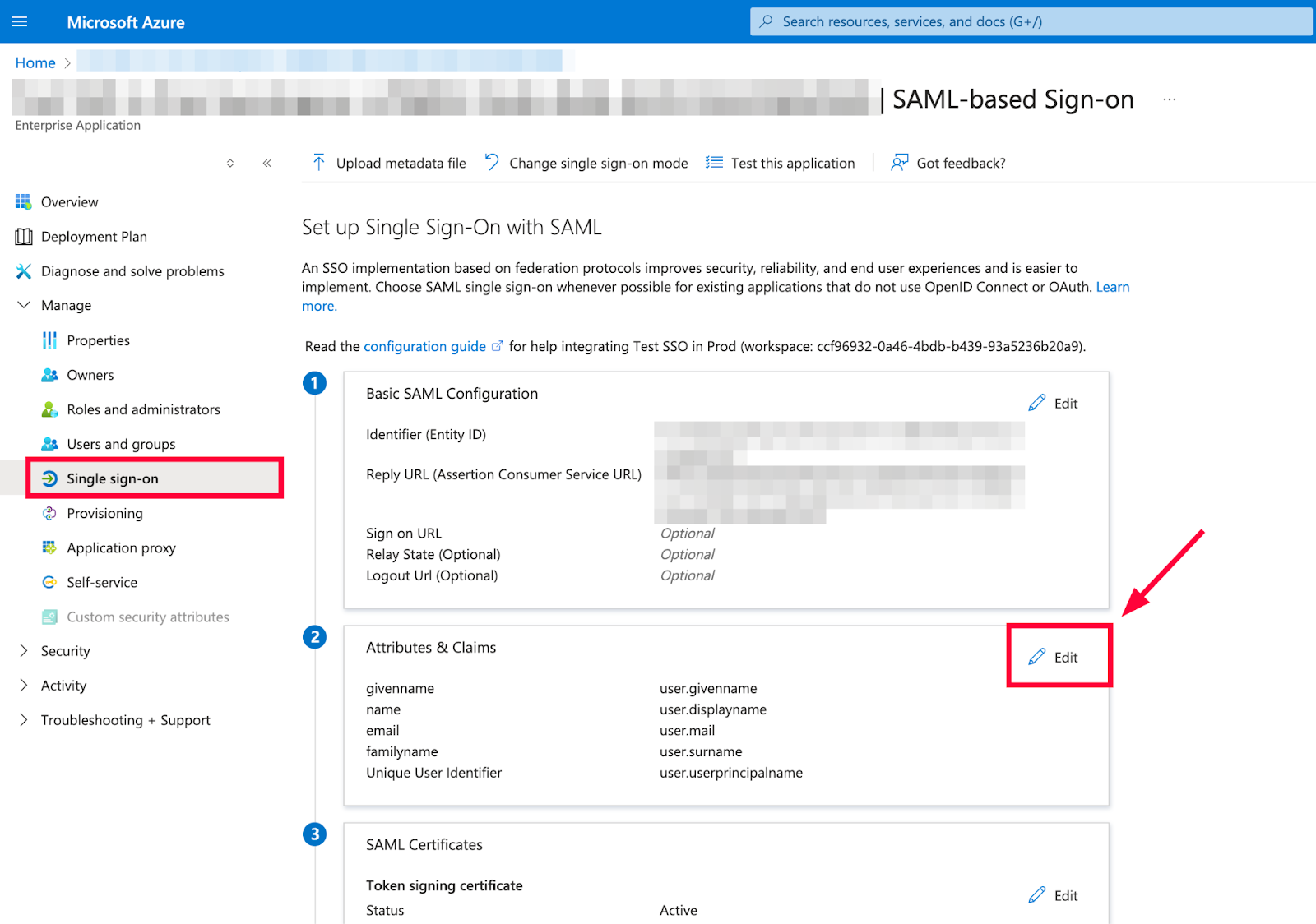The image size is (1316, 924).
Task: Click Upload metadata file
Action: coord(401,163)
